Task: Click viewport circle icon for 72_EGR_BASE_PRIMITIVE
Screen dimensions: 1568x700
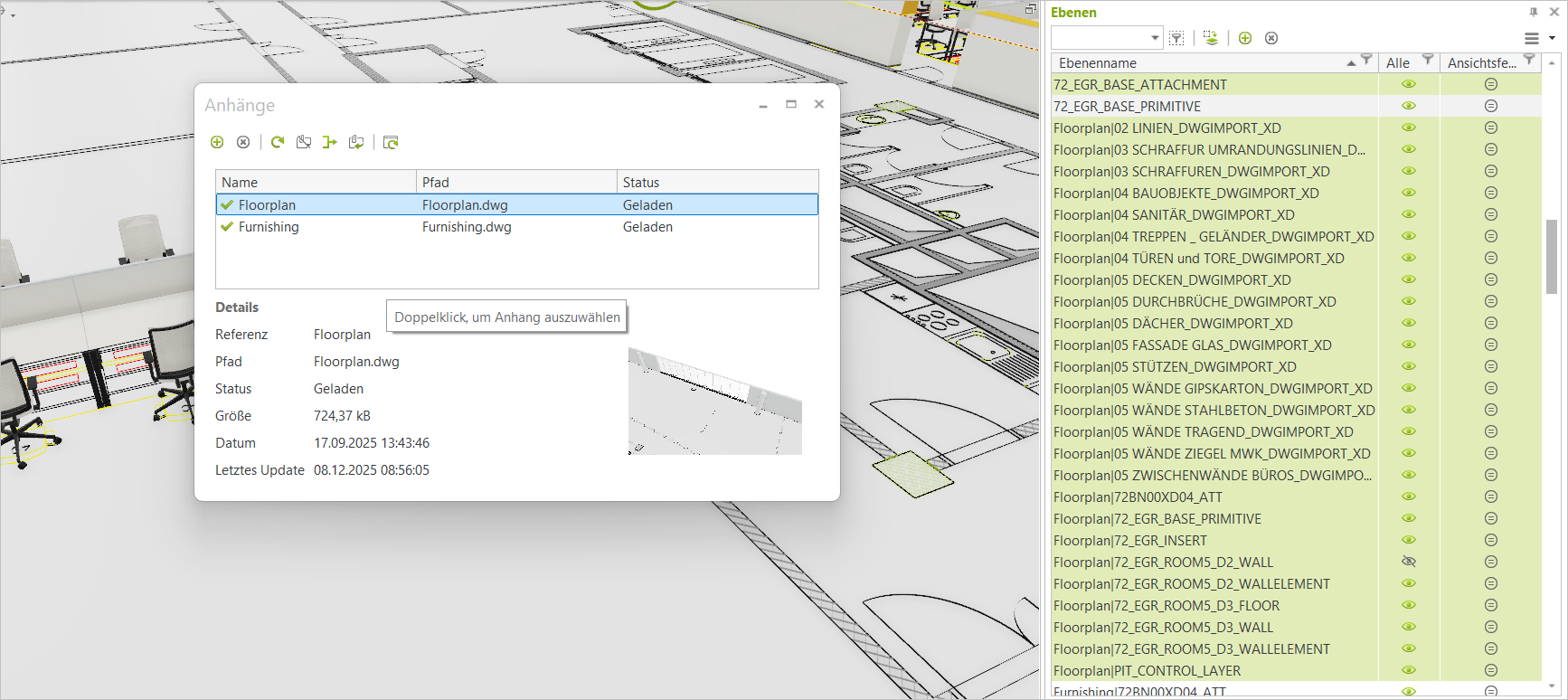Action: pos(1491,106)
